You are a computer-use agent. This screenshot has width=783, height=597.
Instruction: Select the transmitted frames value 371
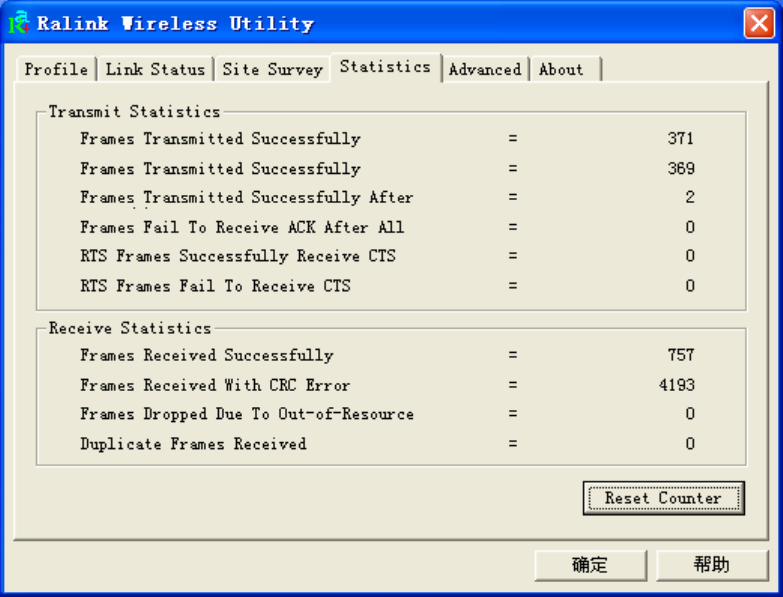(681, 138)
